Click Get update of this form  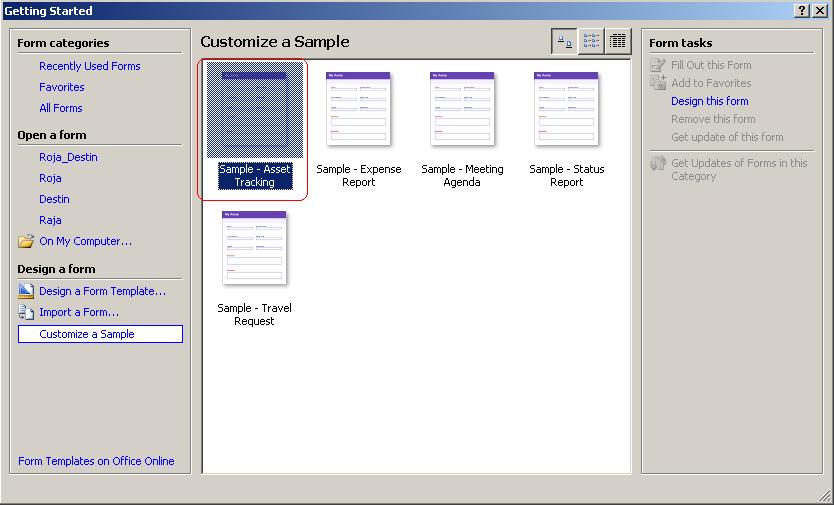pyautogui.click(x=727, y=137)
